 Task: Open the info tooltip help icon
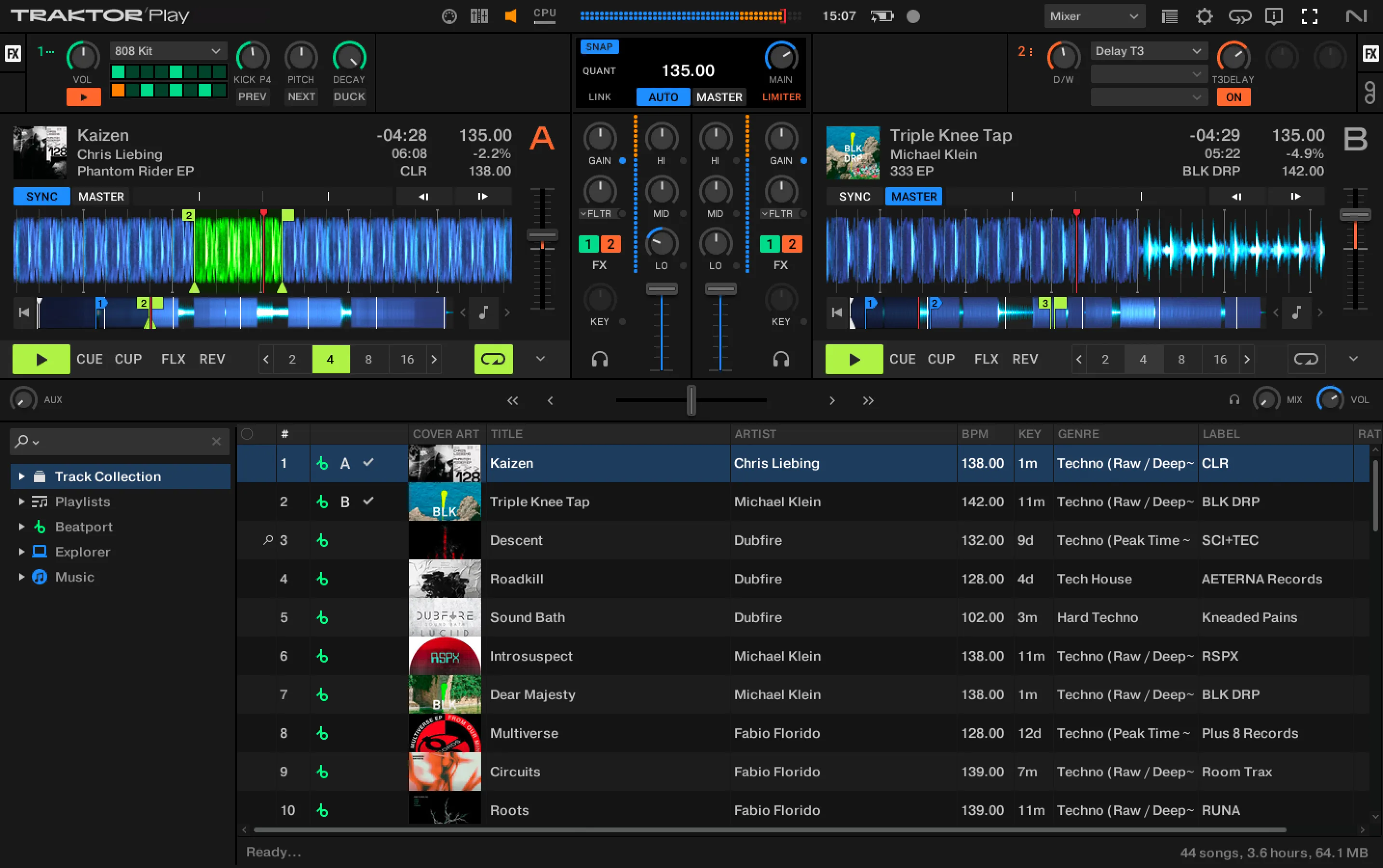(x=1274, y=15)
